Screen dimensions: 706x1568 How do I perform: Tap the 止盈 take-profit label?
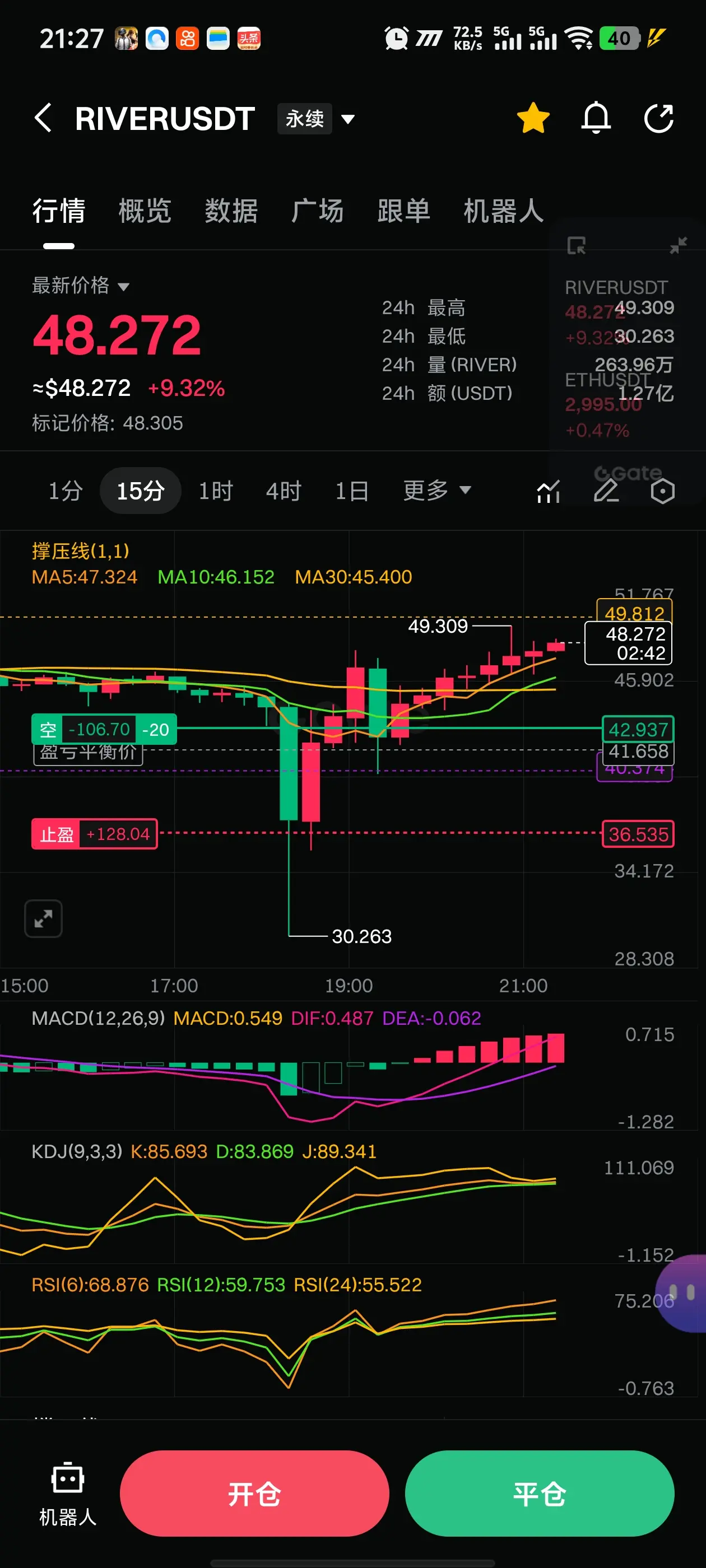pos(95,833)
